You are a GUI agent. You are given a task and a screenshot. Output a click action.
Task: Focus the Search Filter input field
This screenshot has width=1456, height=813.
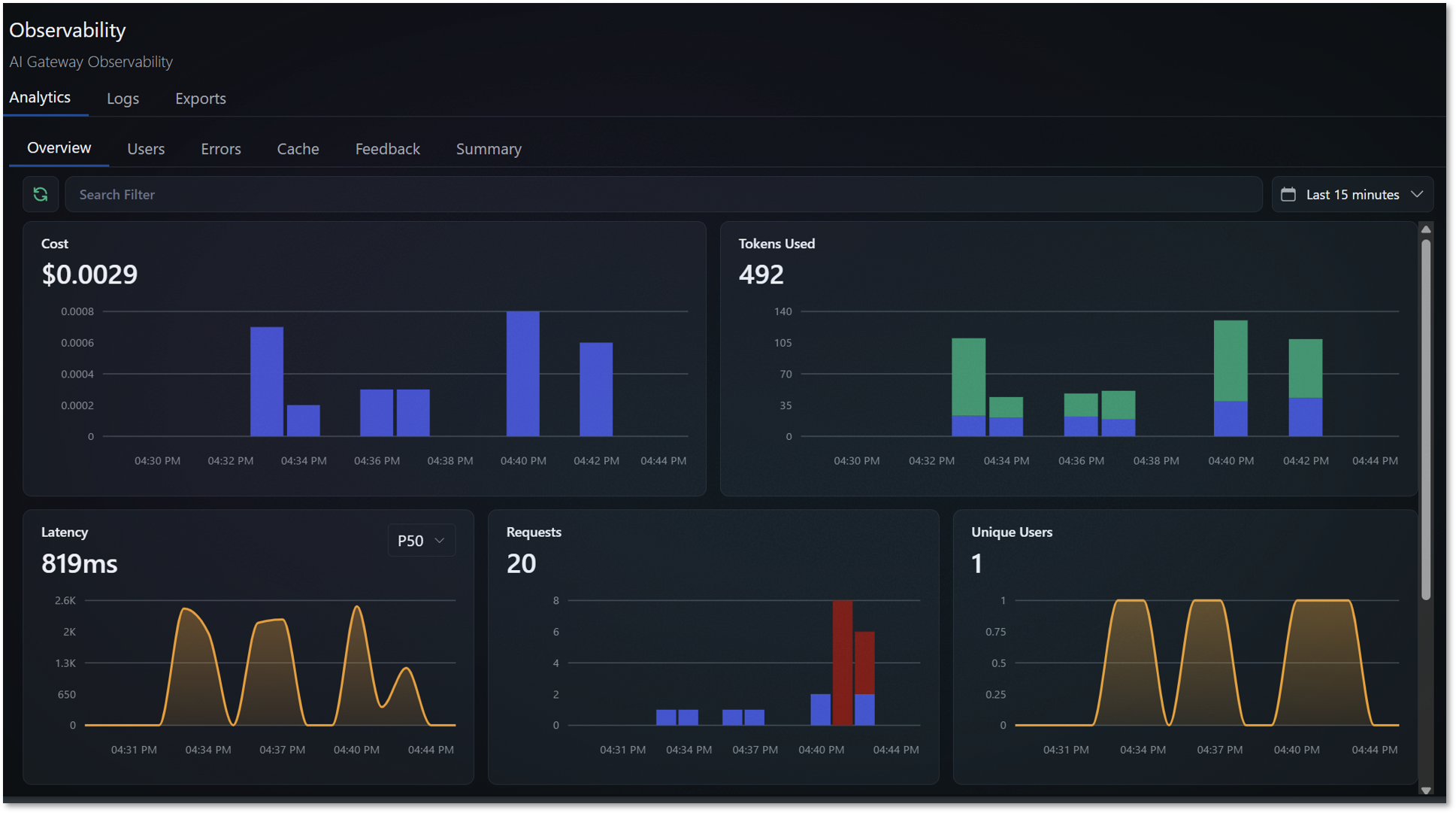click(x=664, y=195)
